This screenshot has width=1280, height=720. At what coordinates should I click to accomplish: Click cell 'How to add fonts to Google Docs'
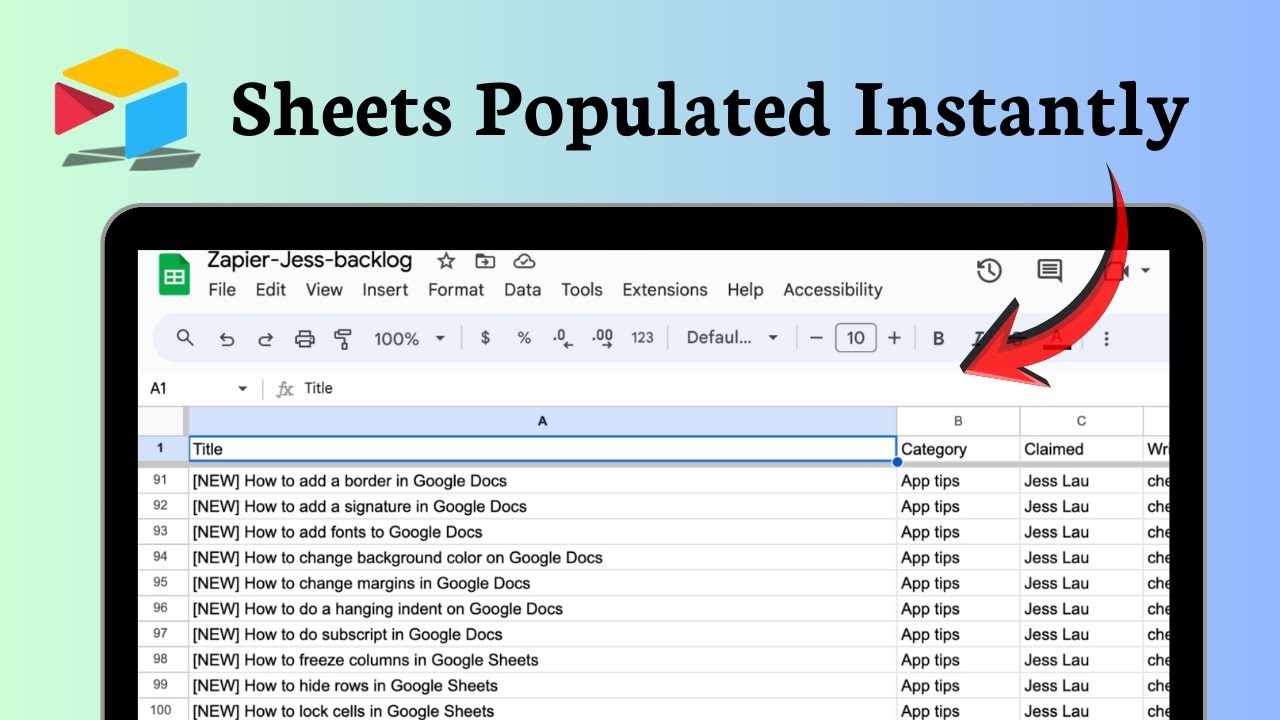click(542, 532)
